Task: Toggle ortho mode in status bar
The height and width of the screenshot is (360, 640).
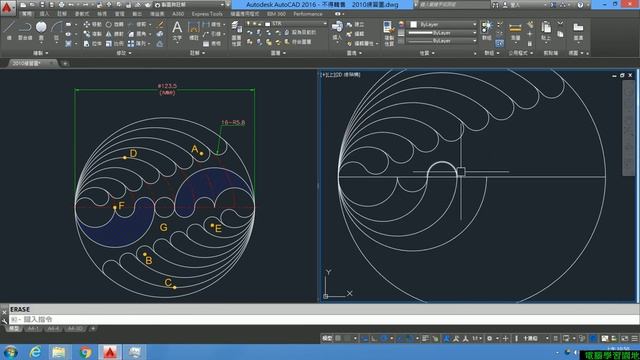Action: click(x=374, y=338)
